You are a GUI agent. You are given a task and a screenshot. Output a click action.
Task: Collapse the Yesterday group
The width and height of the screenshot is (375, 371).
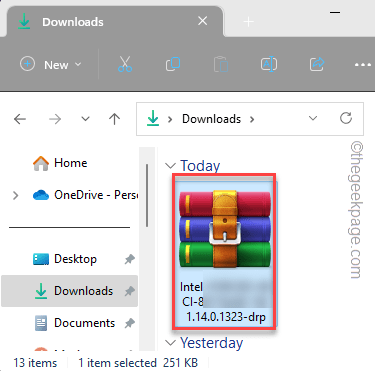click(171, 343)
